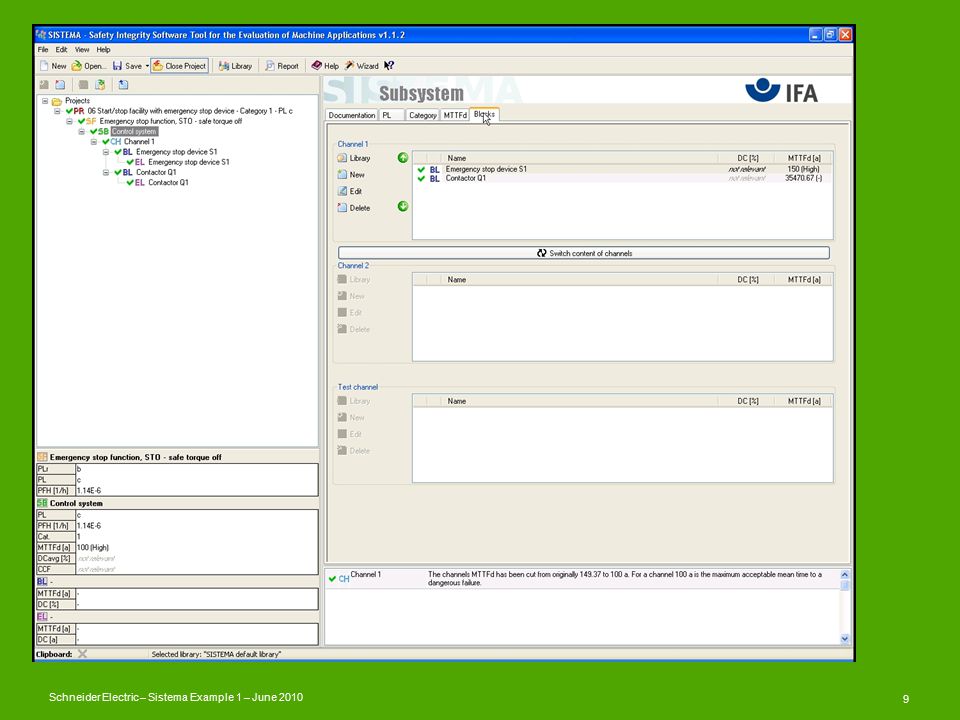The width and height of the screenshot is (960, 720).
Task: Collapse the SB Control system node
Action: point(81,131)
